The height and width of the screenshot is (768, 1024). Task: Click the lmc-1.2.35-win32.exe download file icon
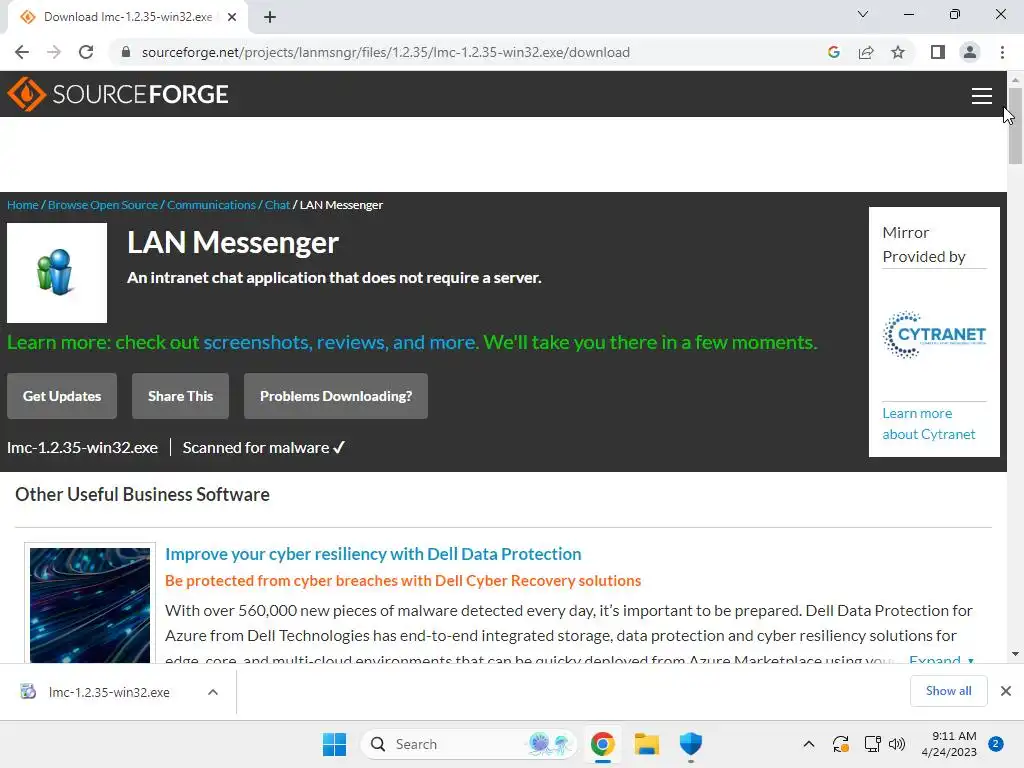click(x=27, y=692)
